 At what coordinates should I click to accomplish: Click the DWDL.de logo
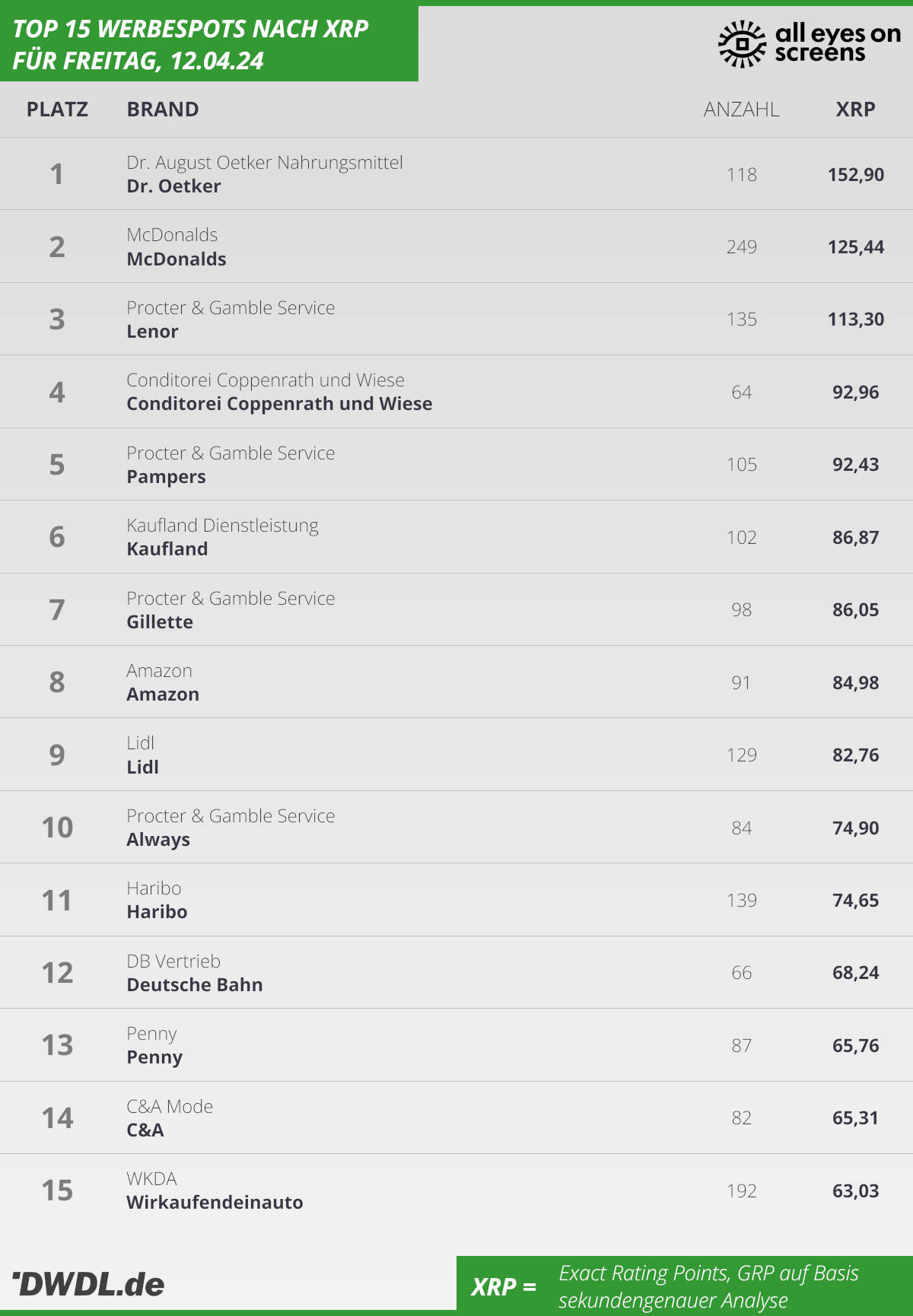coord(88,1284)
